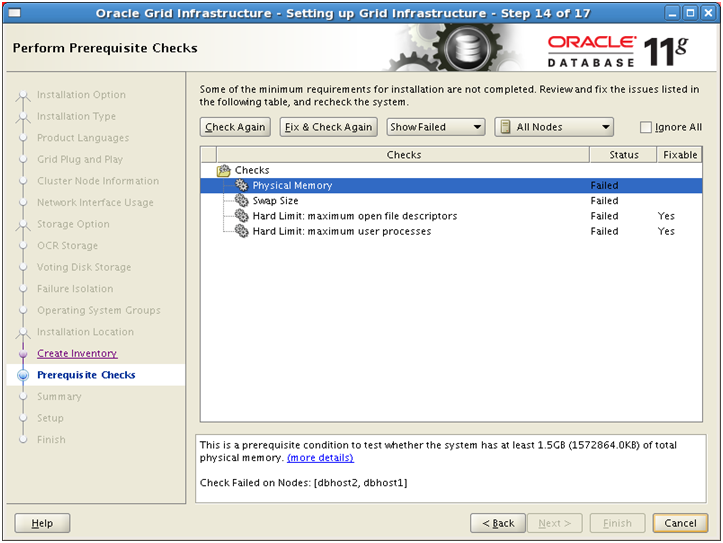
Task: Click Grid Plug and Play step
Action: coord(80,159)
